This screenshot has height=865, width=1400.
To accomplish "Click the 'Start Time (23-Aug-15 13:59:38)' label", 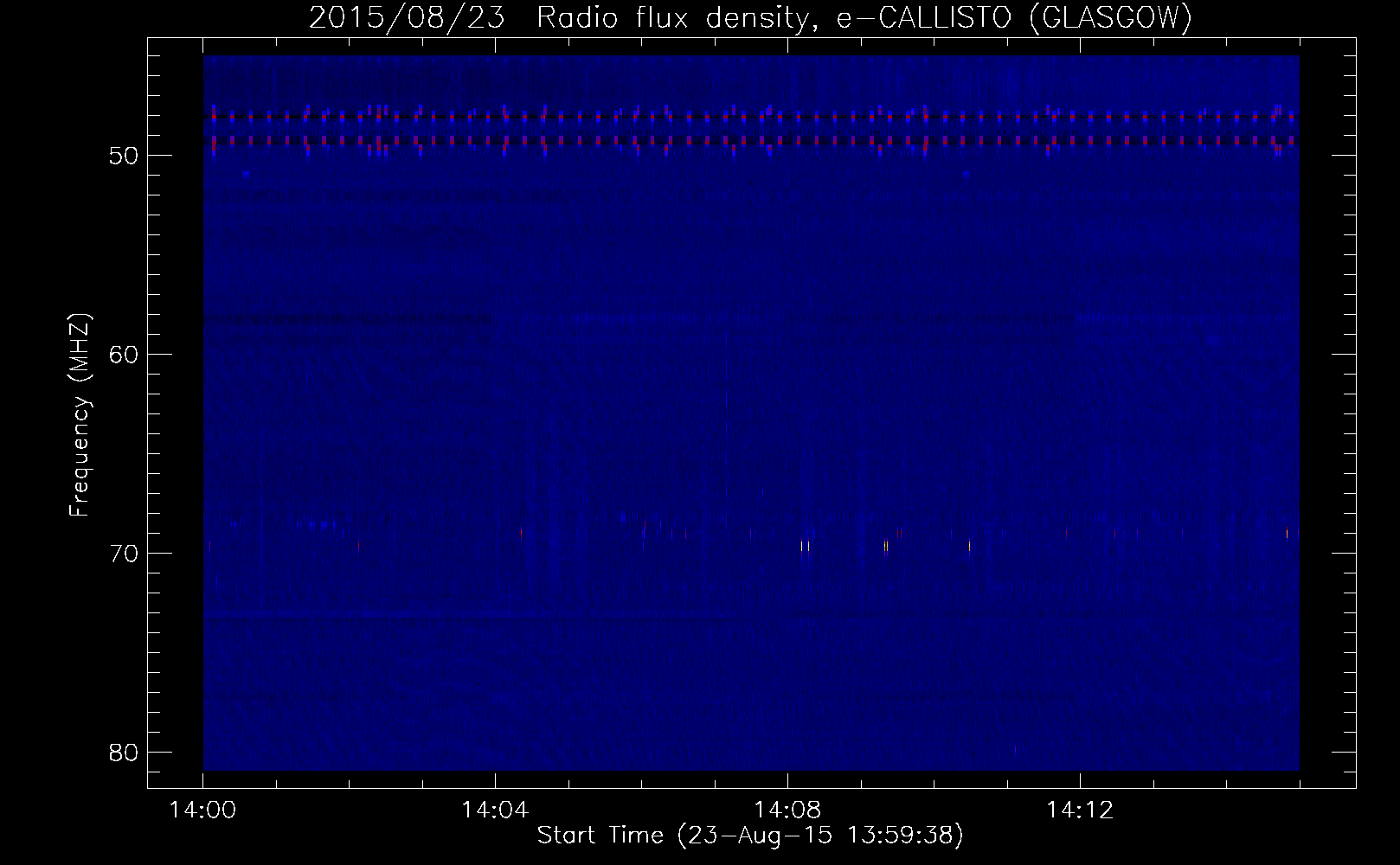I will tap(750, 836).
